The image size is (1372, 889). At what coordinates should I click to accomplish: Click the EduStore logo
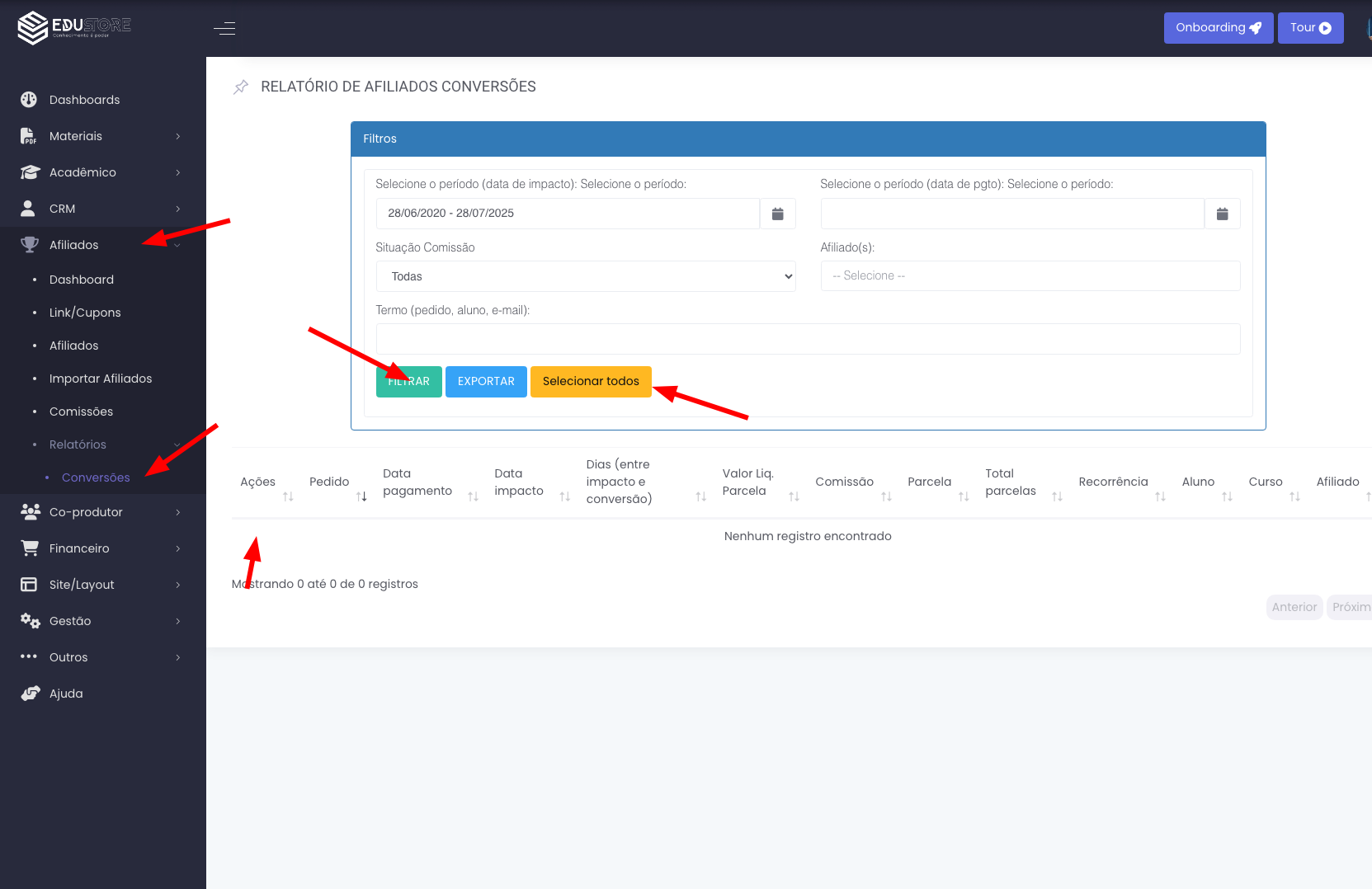coord(74,27)
